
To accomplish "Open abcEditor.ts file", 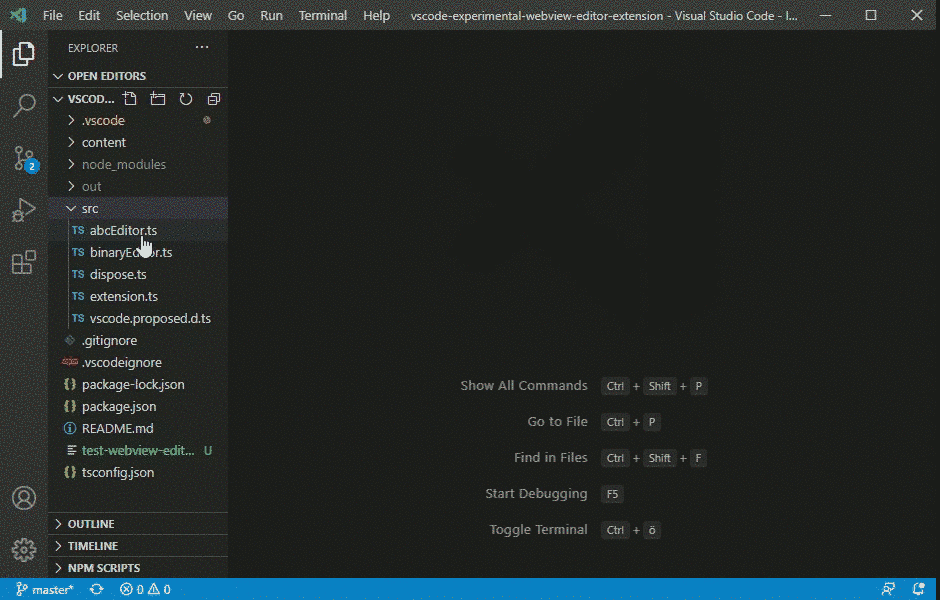I will point(138,231).
